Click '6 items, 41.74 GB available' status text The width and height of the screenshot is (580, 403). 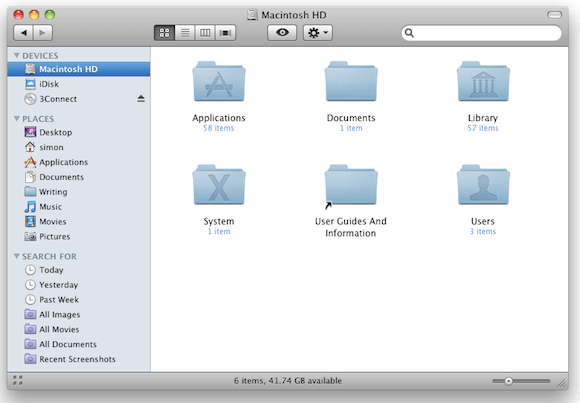click(x=288, y=380)
